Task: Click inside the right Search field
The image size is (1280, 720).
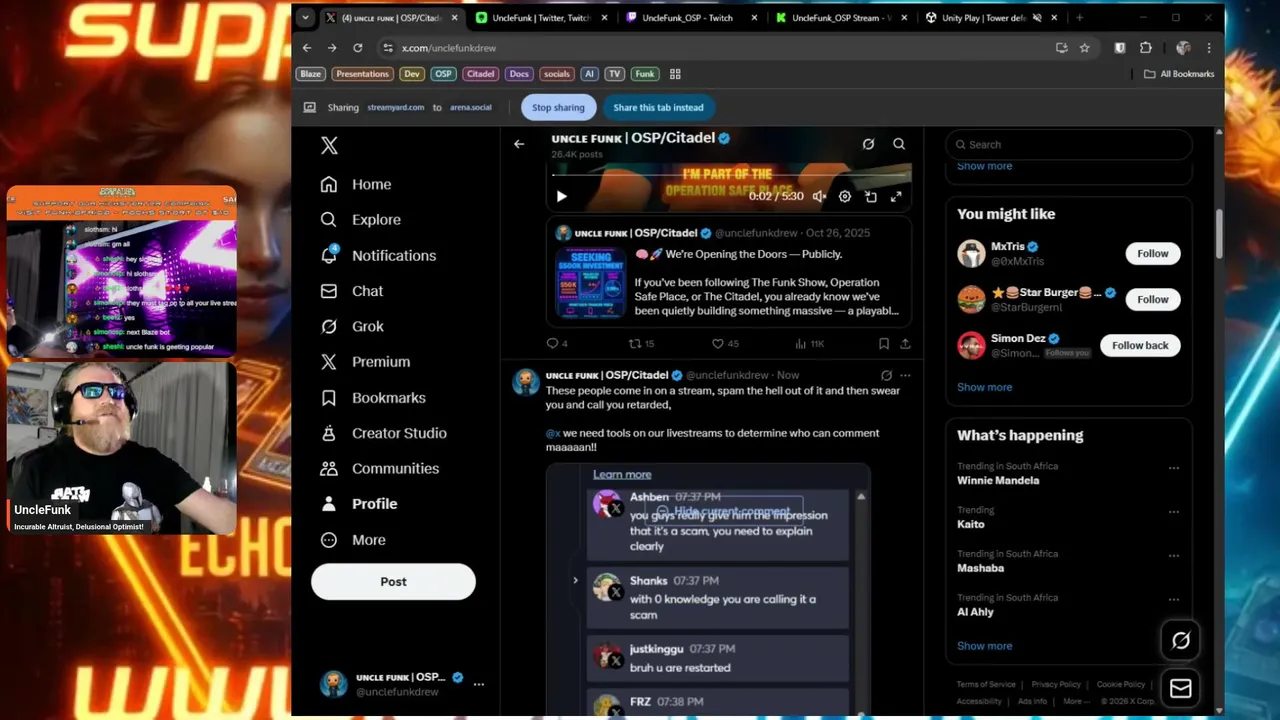Action: tap(1069, 145)
